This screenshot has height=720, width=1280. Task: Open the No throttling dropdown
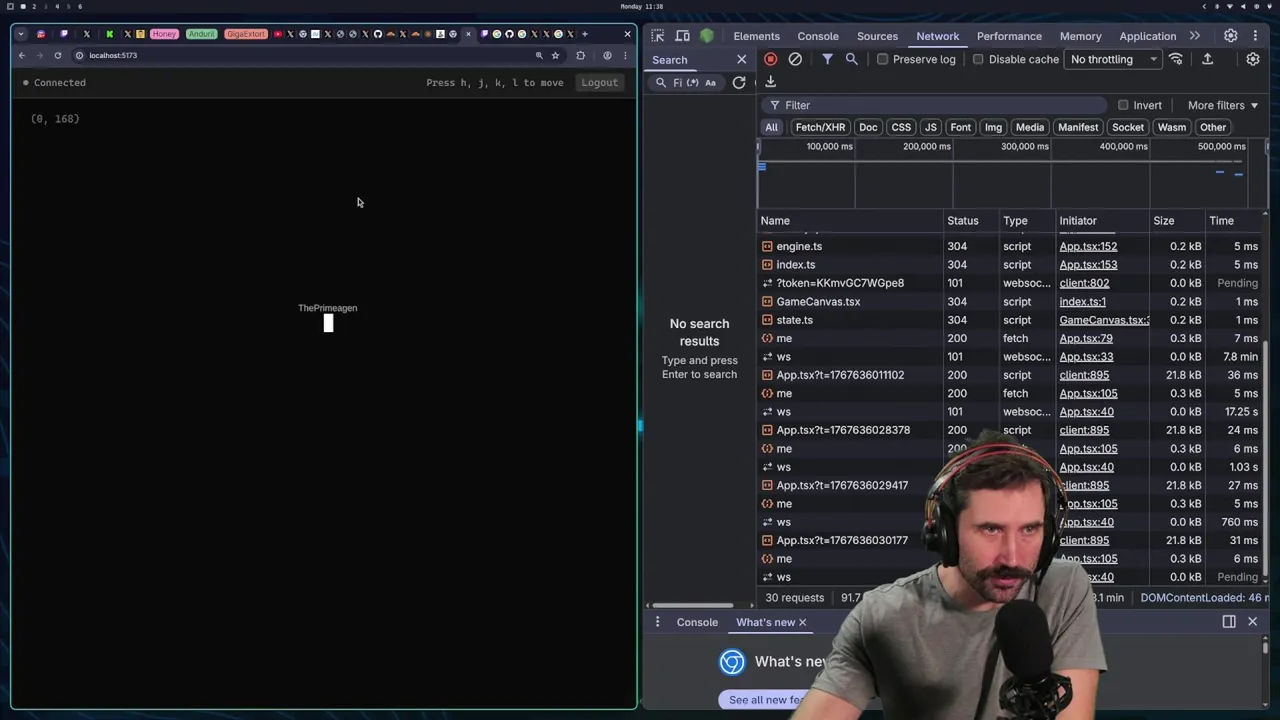click(1113, 59)
